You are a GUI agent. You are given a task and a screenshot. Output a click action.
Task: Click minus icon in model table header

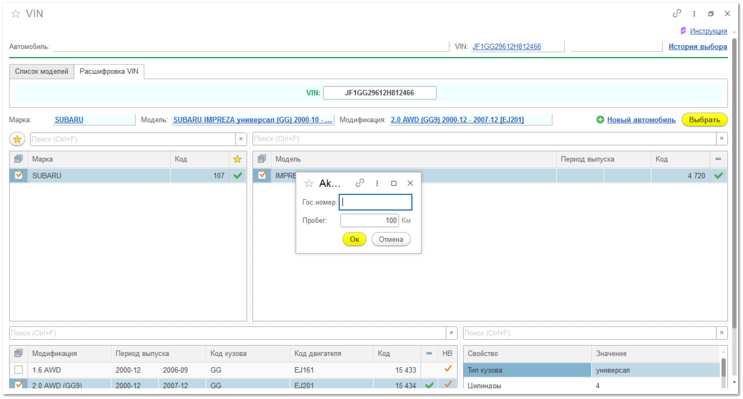(x=718, y=159)
